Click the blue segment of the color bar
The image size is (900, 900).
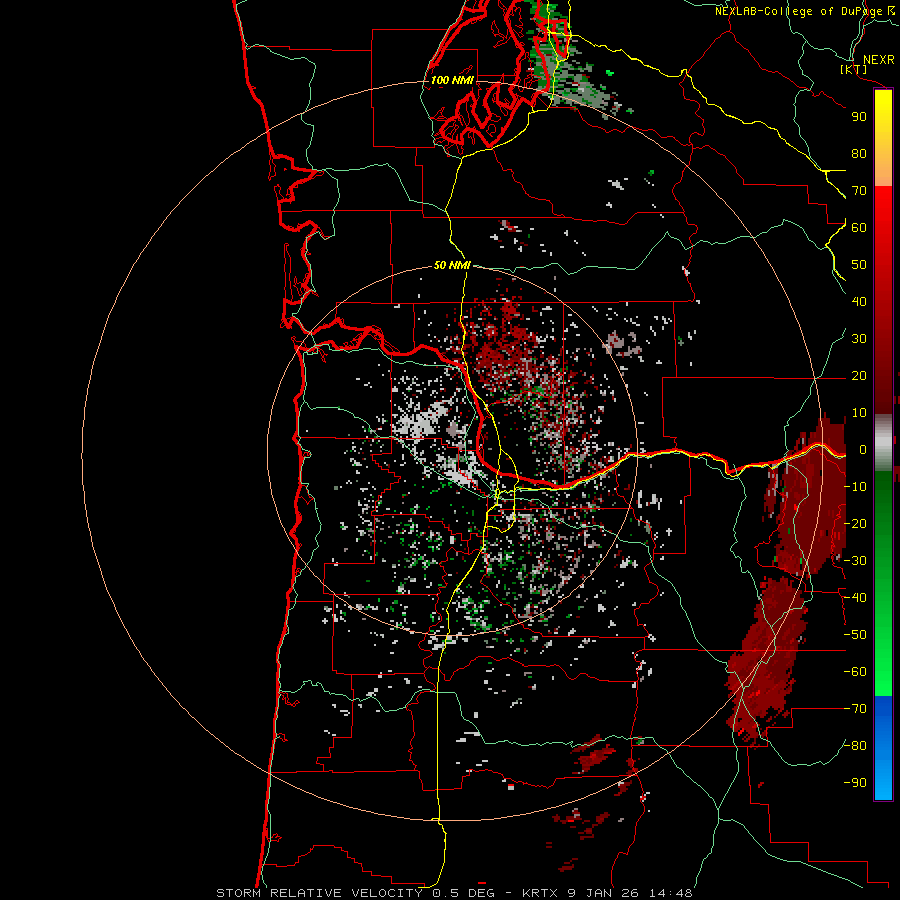click(x=883, y=747)
